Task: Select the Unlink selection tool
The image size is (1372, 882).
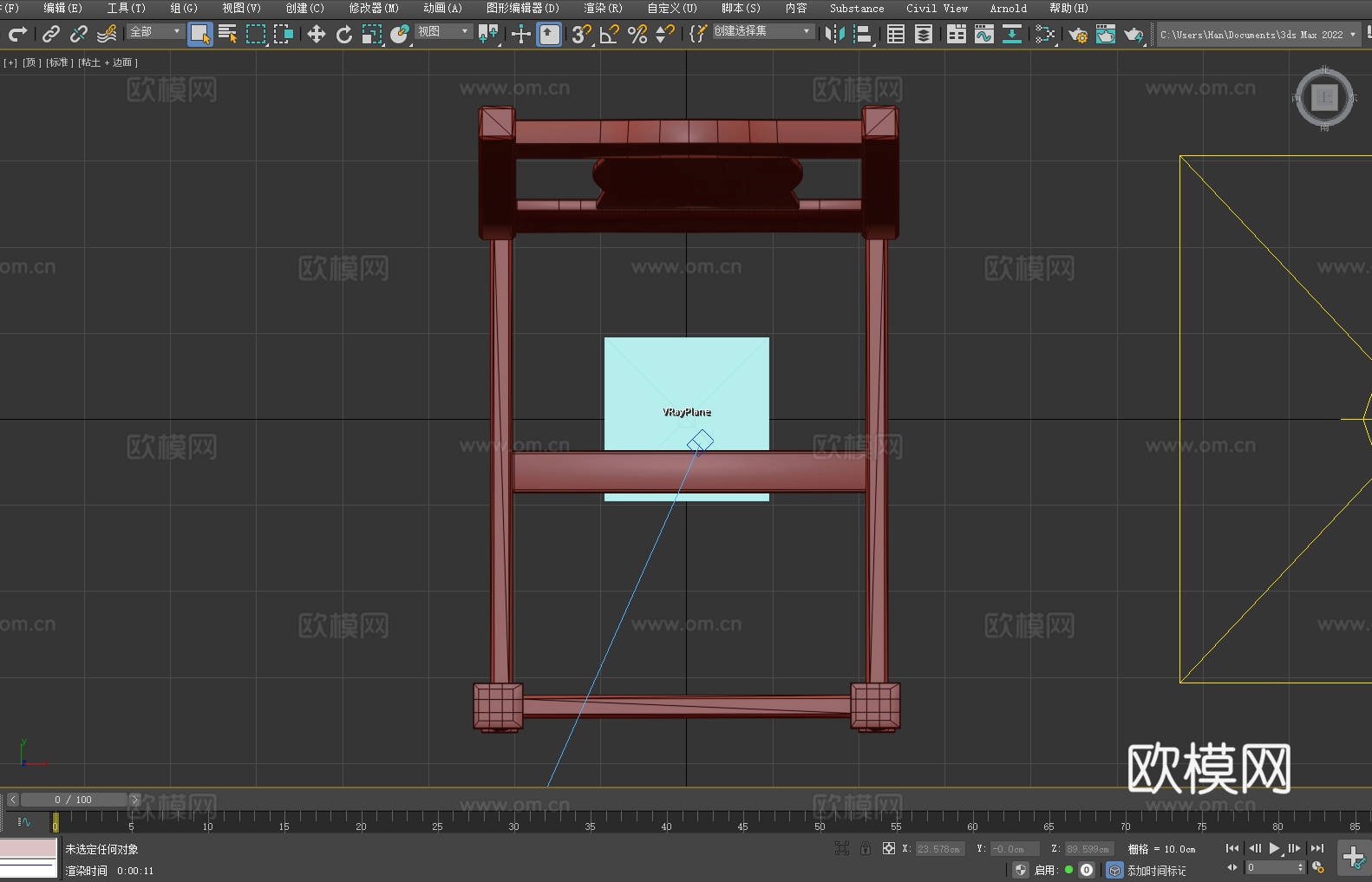Action: (79, 34)
